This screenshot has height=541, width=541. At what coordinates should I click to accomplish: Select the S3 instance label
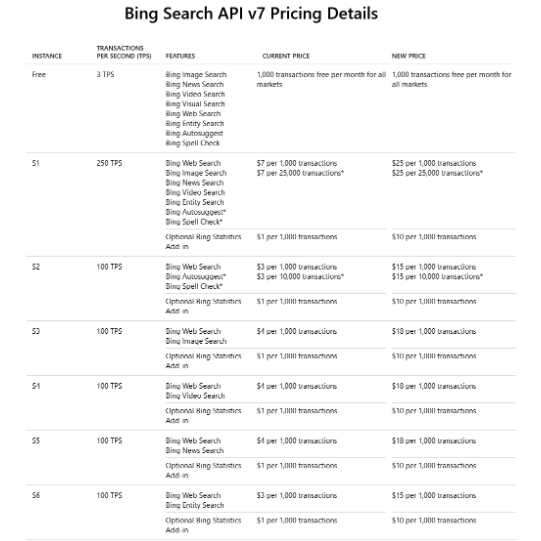[36, 331]
